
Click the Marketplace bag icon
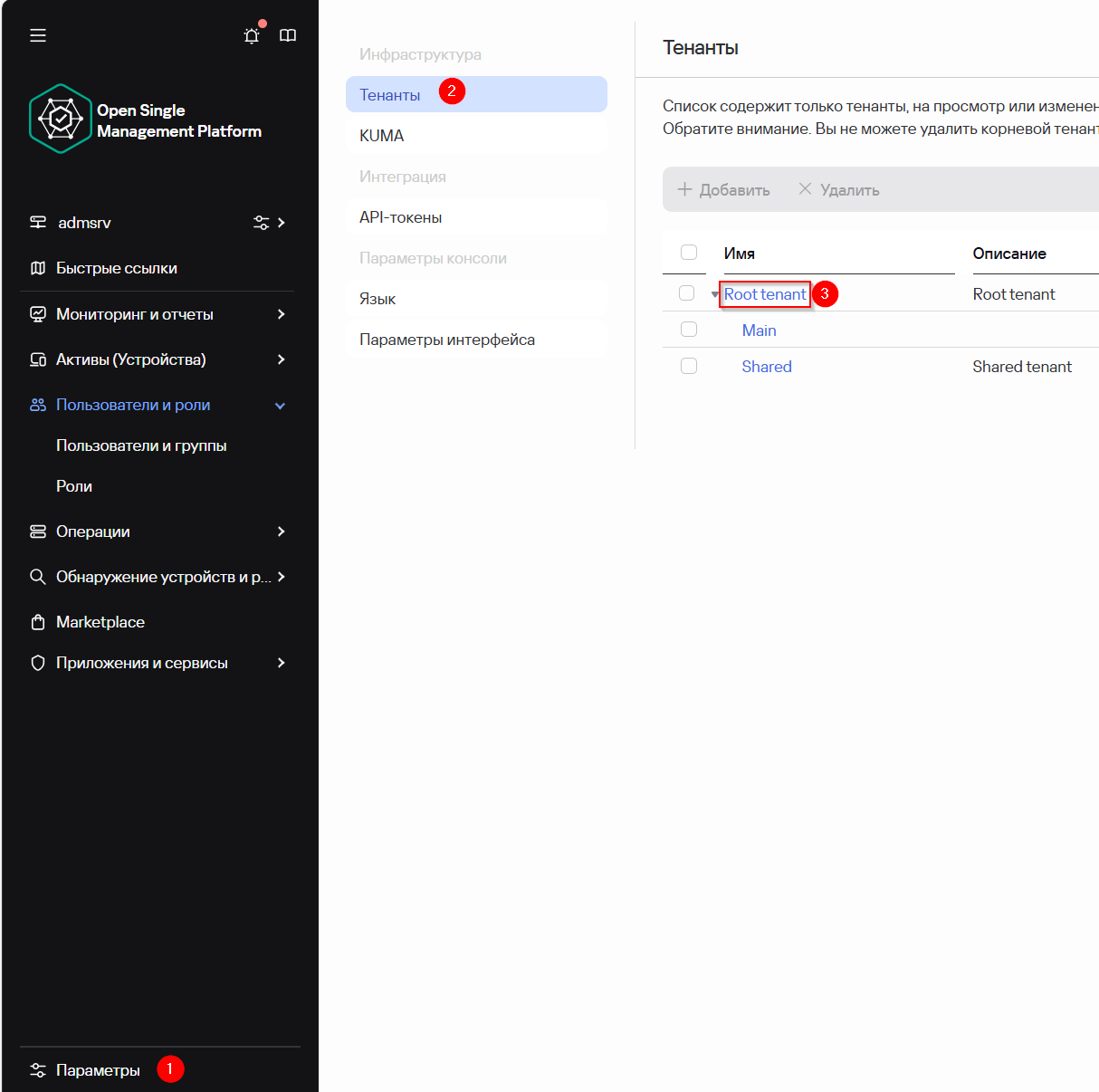38,622
